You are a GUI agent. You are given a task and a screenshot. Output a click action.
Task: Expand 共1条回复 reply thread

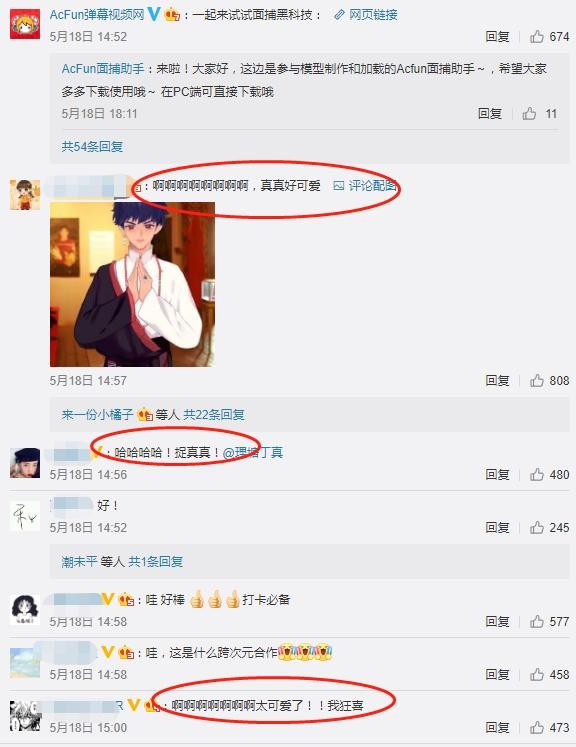[155, 562]
